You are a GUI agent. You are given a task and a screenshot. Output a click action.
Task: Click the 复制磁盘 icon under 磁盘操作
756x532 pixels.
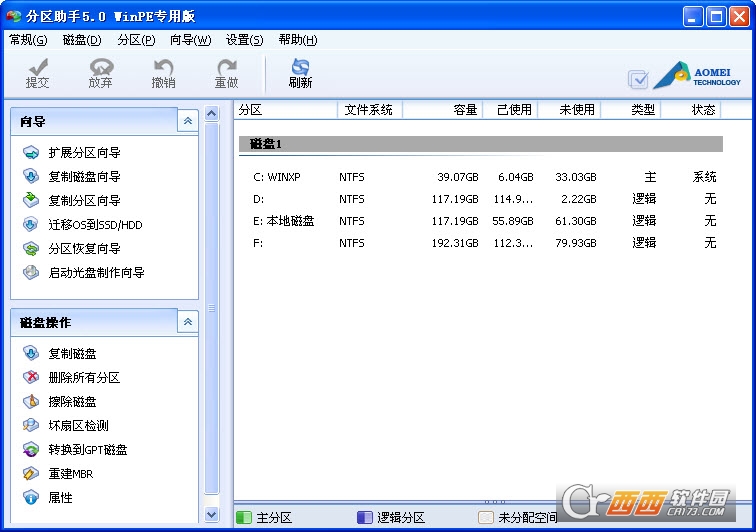coord(31,354)
